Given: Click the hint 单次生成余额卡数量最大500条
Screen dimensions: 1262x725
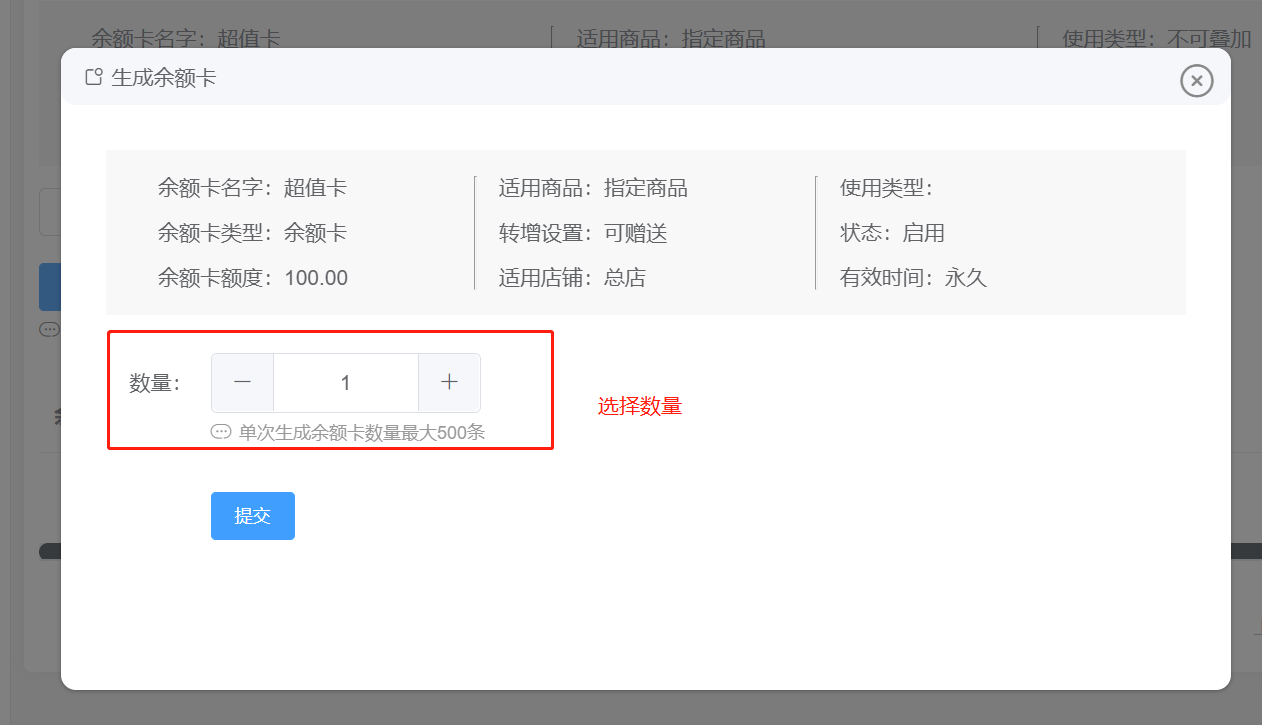Looking at the screenshot, I should pos(362,432).
